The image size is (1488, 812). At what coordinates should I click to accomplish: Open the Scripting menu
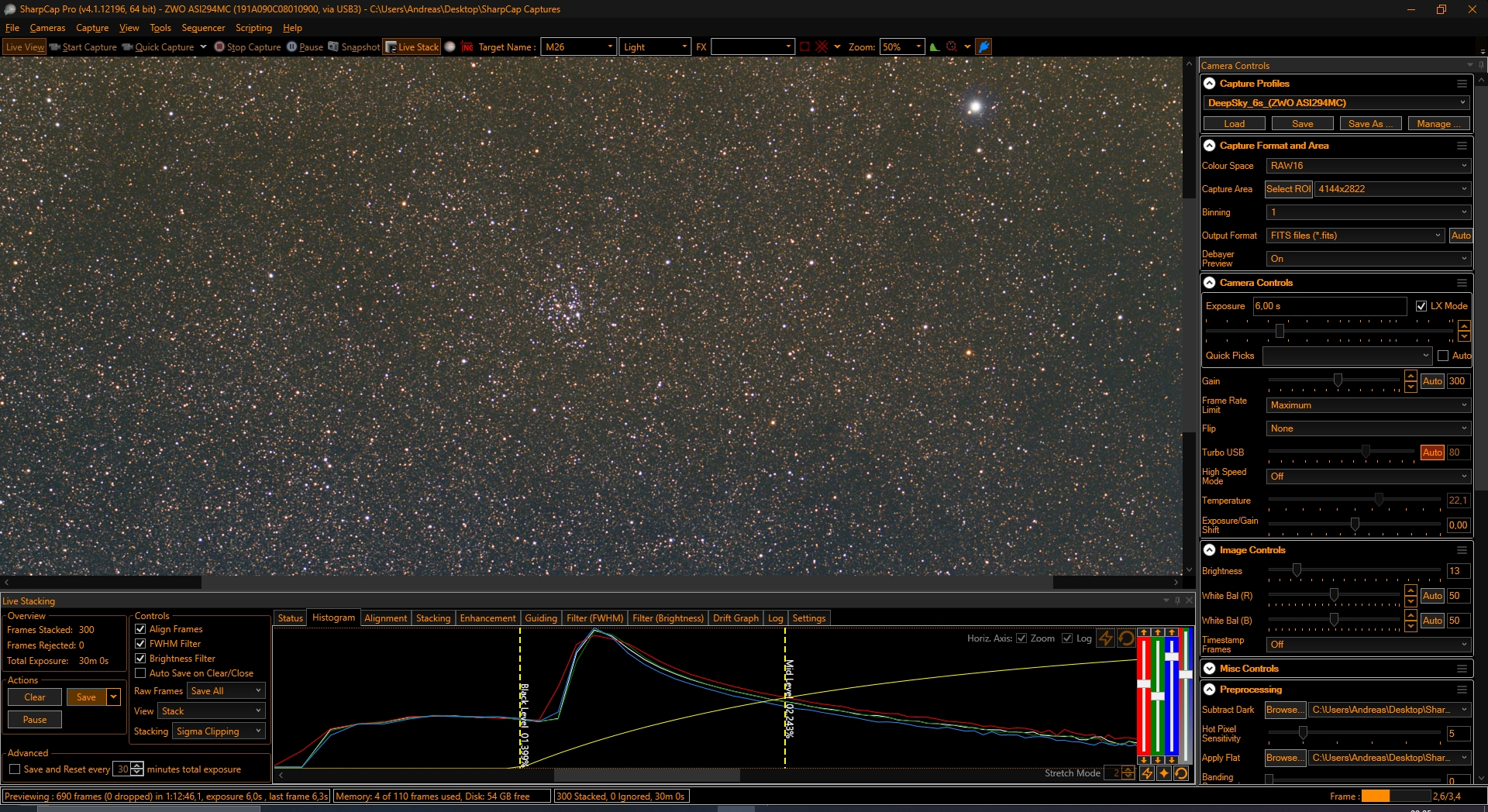(x=253, y=28)
